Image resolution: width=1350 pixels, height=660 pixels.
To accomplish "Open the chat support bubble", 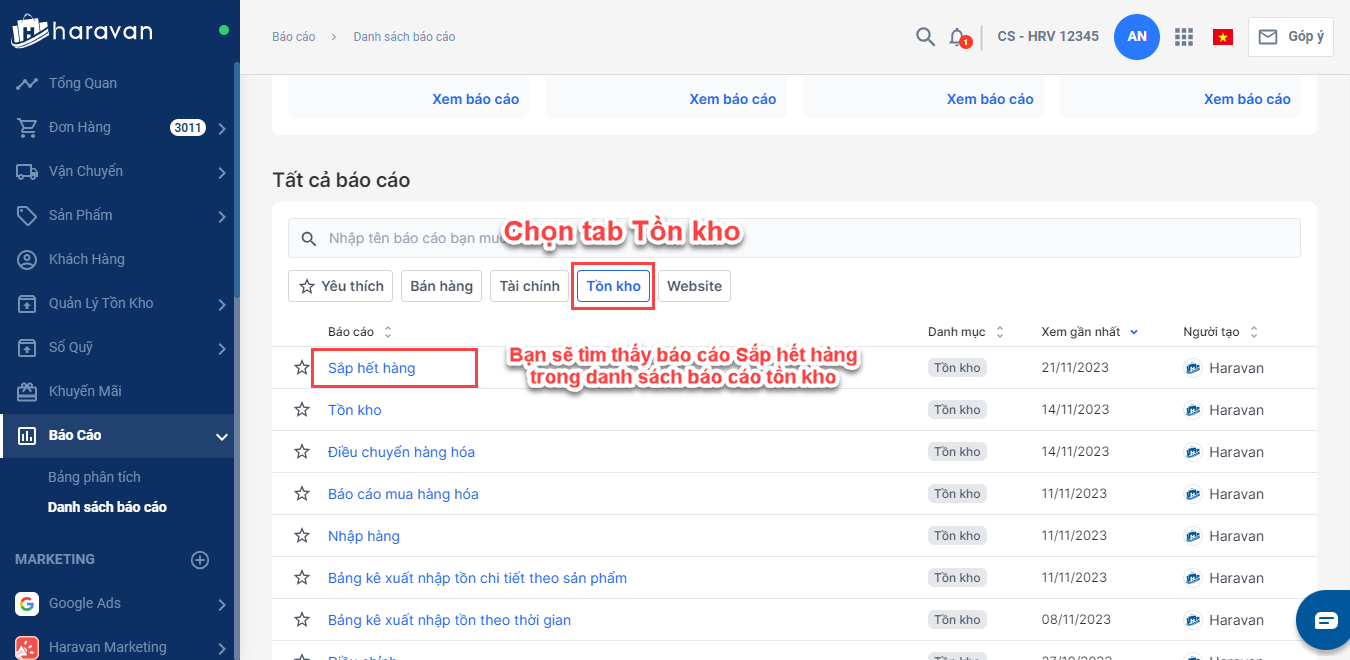I will [1326, 620].
